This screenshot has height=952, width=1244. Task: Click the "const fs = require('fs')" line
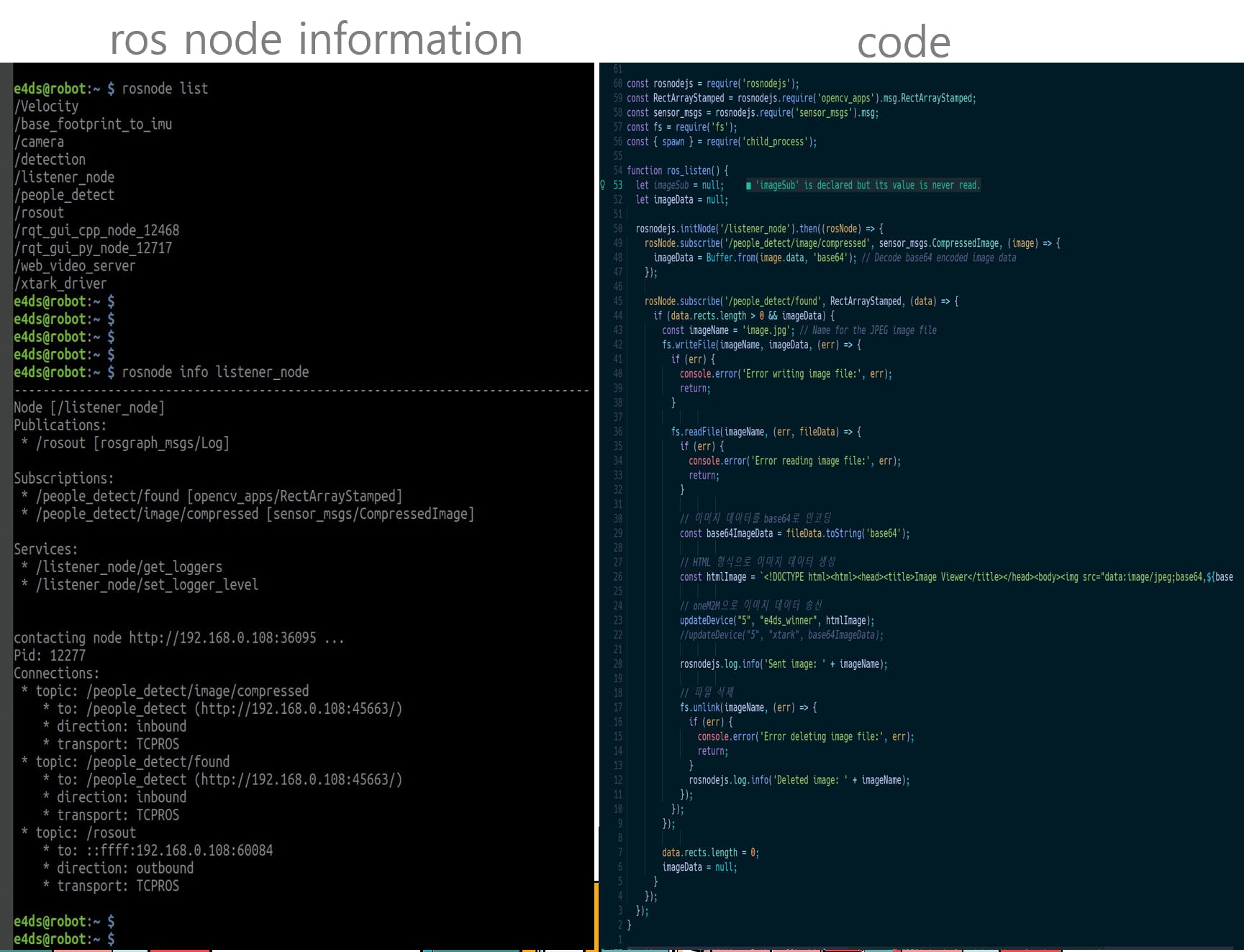click(681, 127)
